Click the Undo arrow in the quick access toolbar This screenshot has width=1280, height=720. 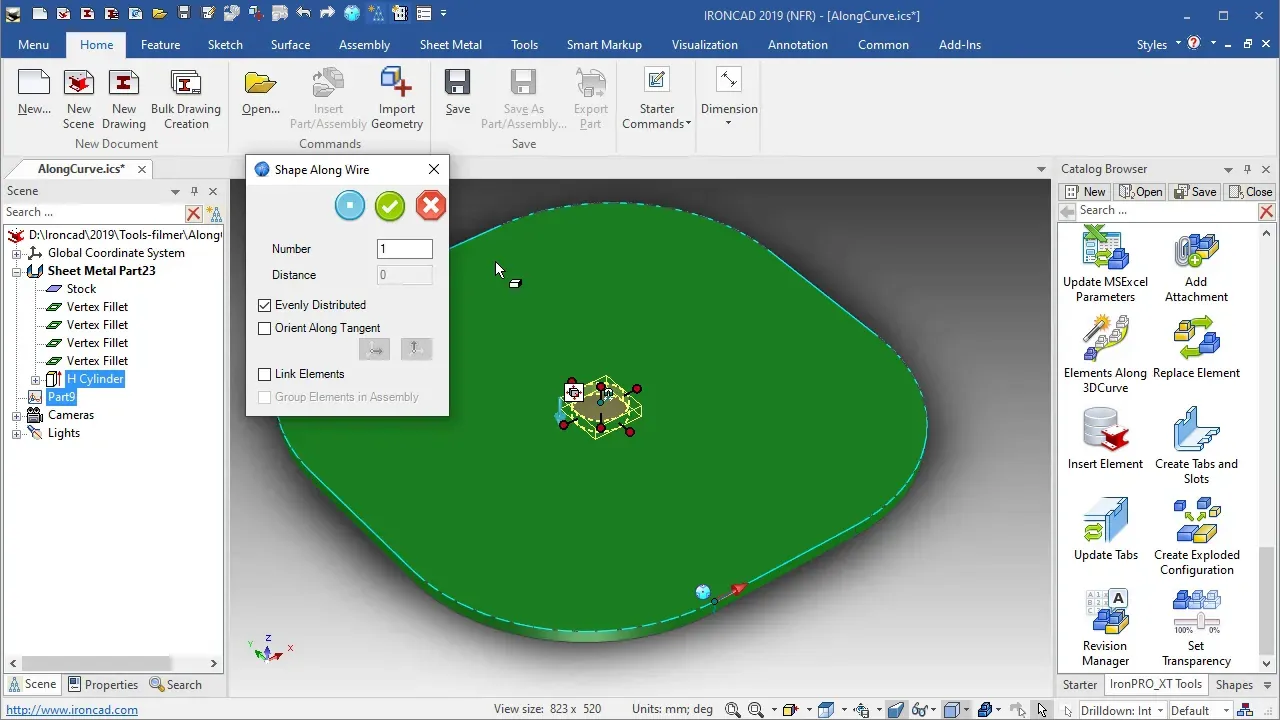[304, 14]
